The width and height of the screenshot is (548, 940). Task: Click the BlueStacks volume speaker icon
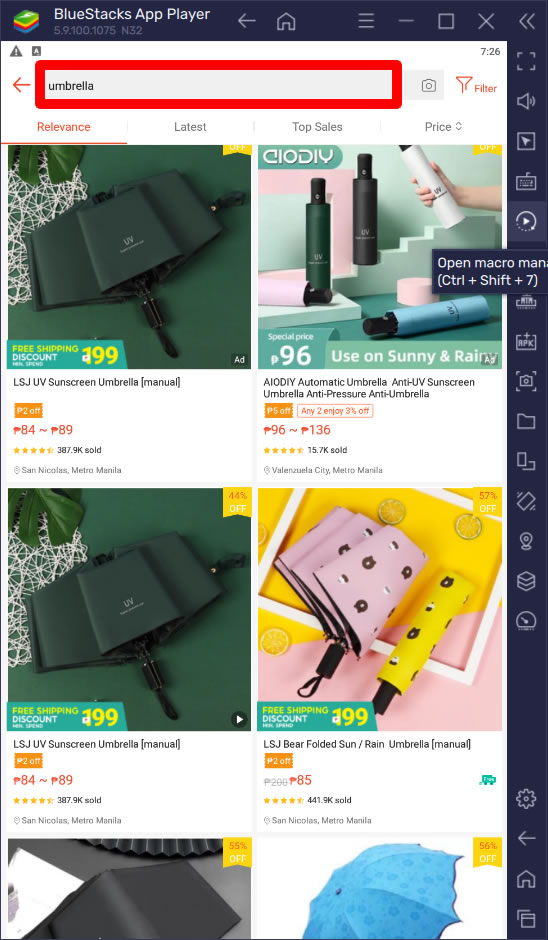pos(526,101)
